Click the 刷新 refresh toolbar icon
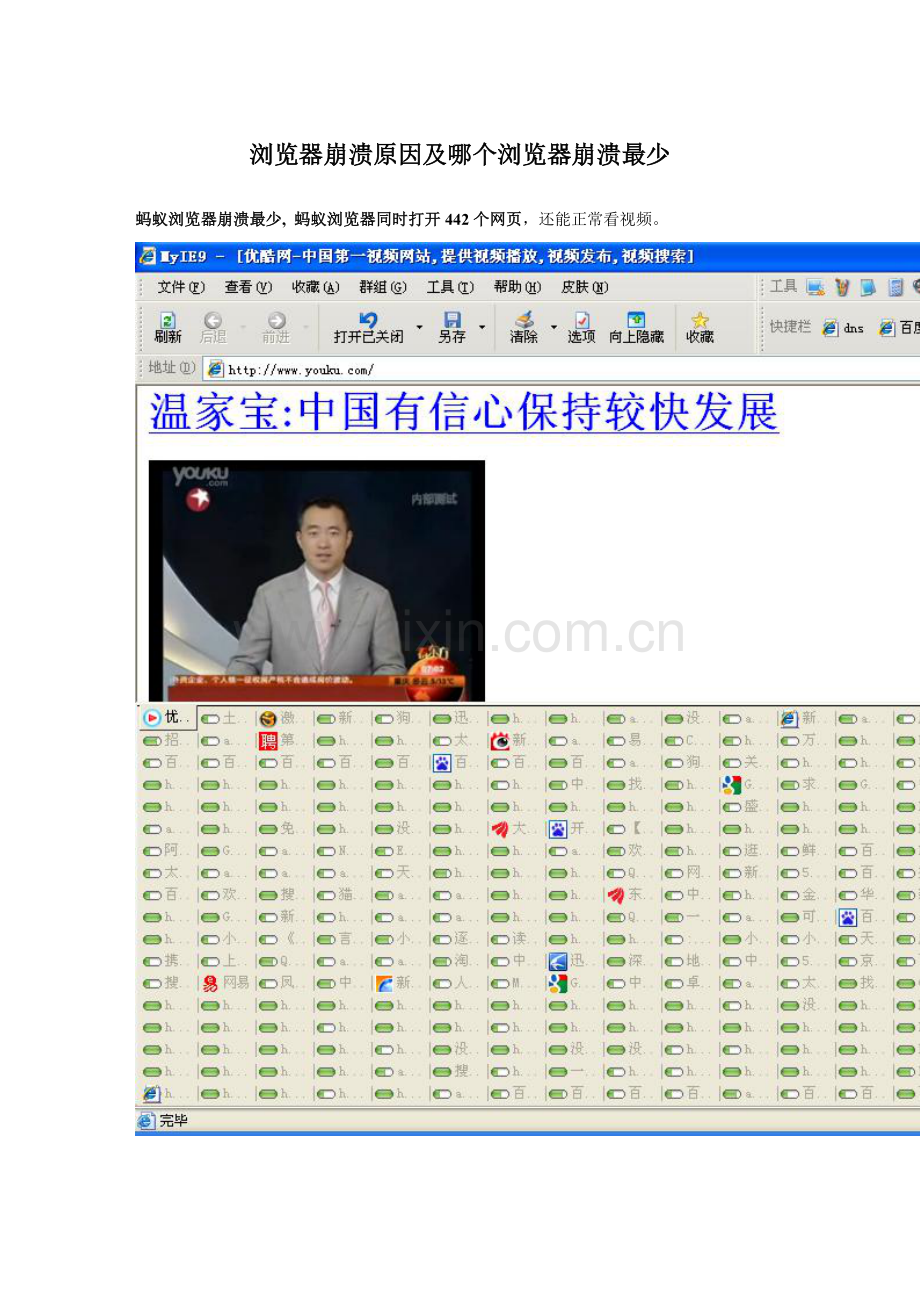The image size is (920, 1302). 167,321
